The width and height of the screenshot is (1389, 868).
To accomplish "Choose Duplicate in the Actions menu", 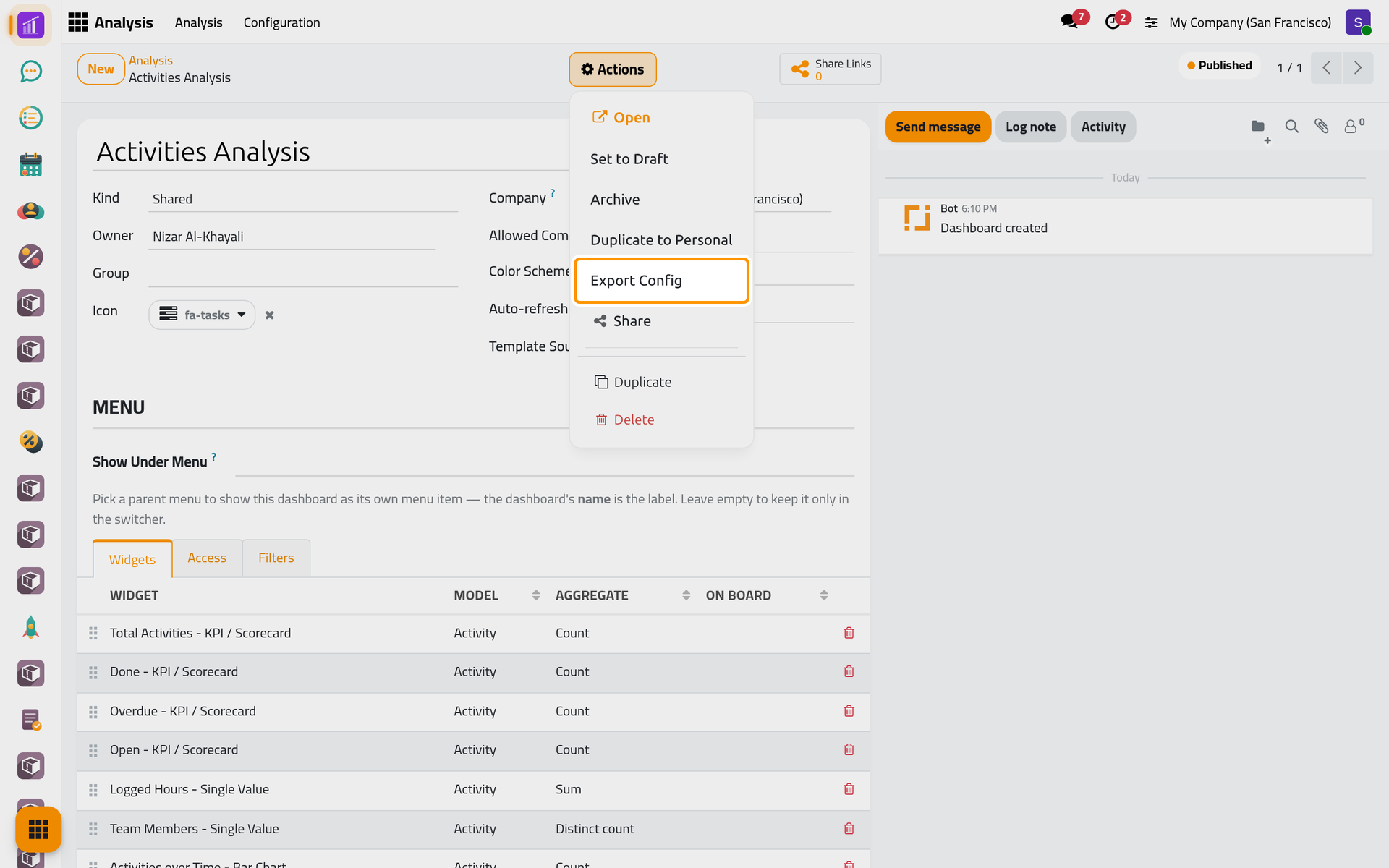I will coord(661,382).
